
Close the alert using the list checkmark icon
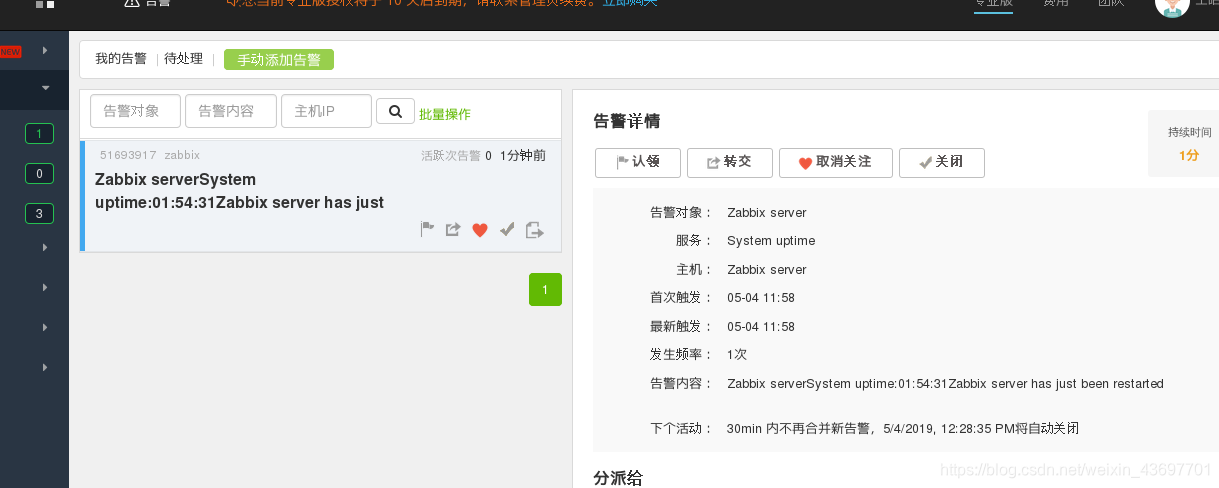[507, 229]
